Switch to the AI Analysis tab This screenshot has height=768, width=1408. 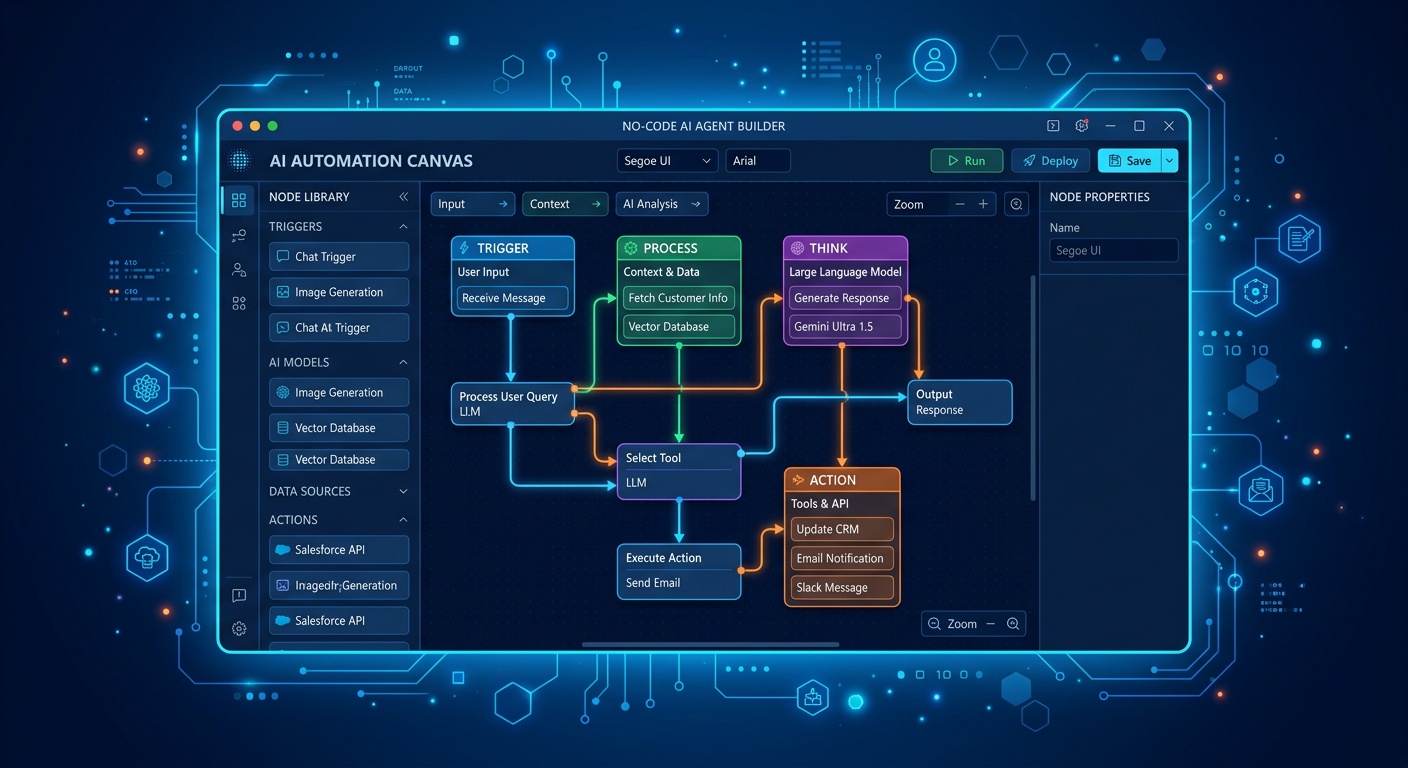[x=662, y=204]
